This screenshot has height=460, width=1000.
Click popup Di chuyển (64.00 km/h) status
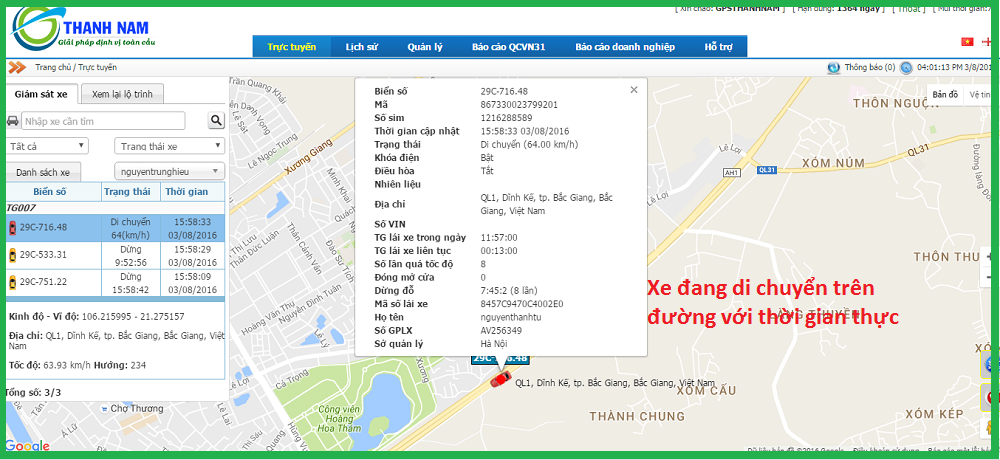[529, 144]
